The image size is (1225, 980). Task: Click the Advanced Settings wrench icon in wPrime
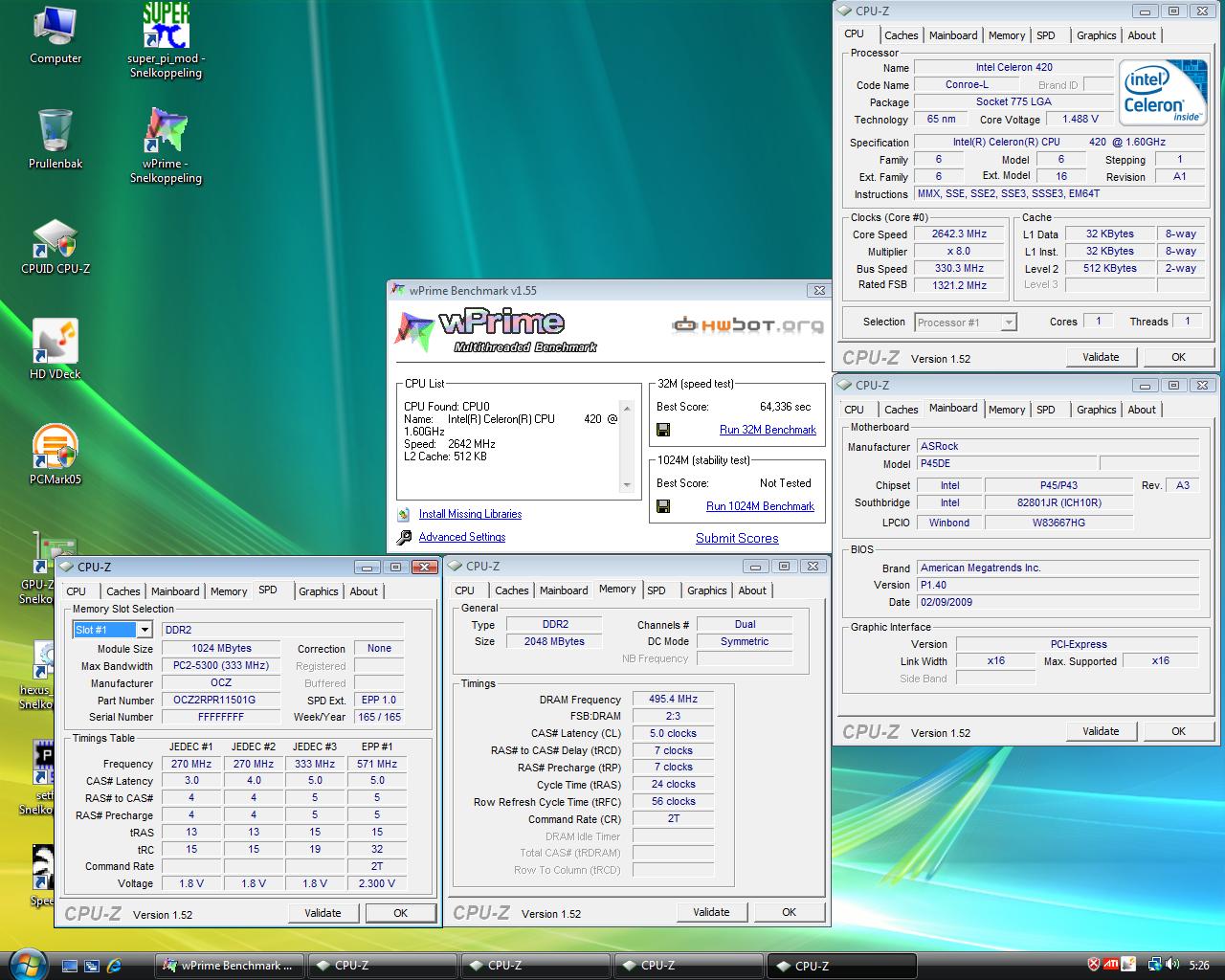point(404,537)
